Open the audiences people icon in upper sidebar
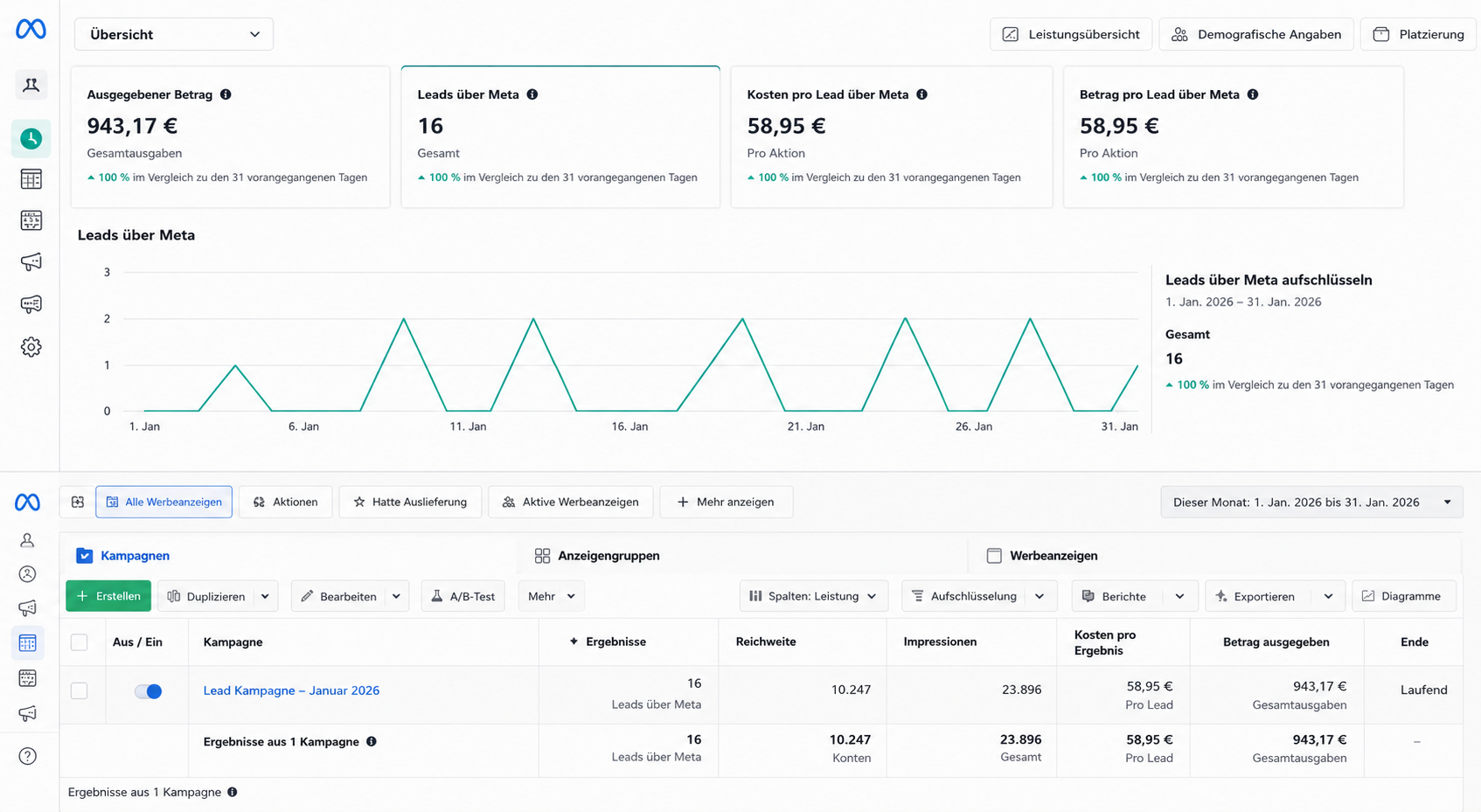1481x812 pixels. tap(31, 85)
